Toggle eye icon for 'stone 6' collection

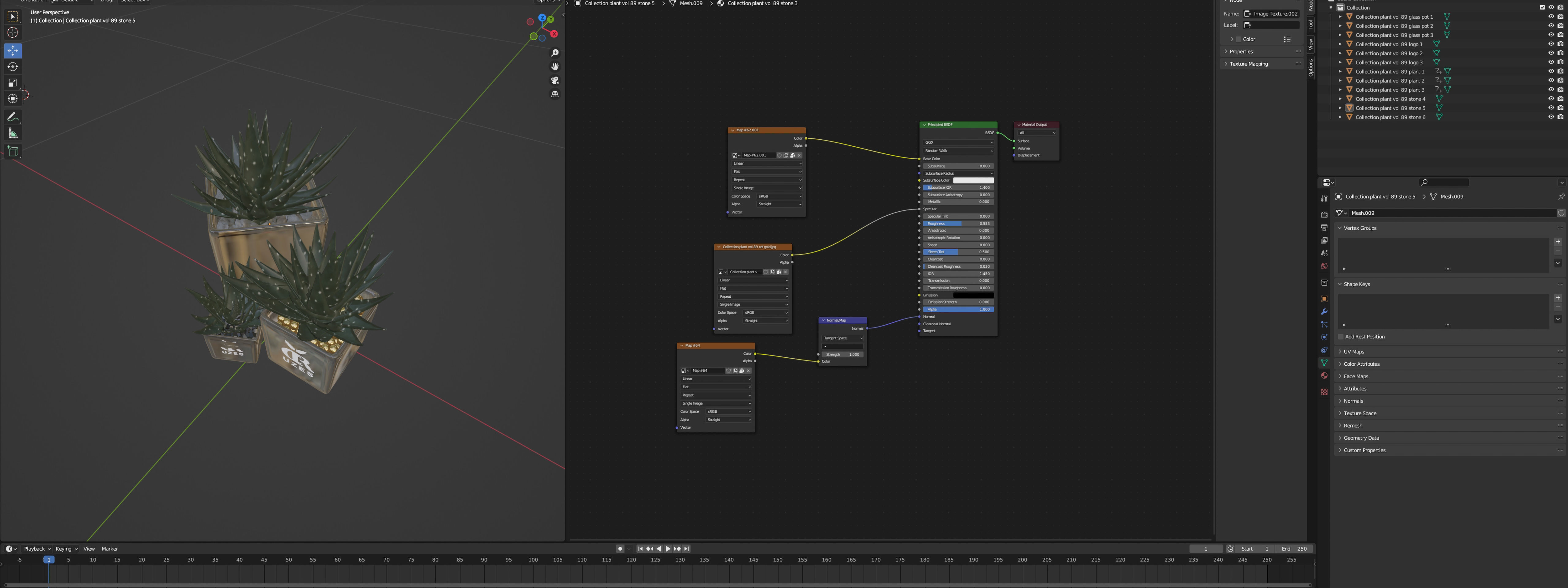(x=1550, y=117)
